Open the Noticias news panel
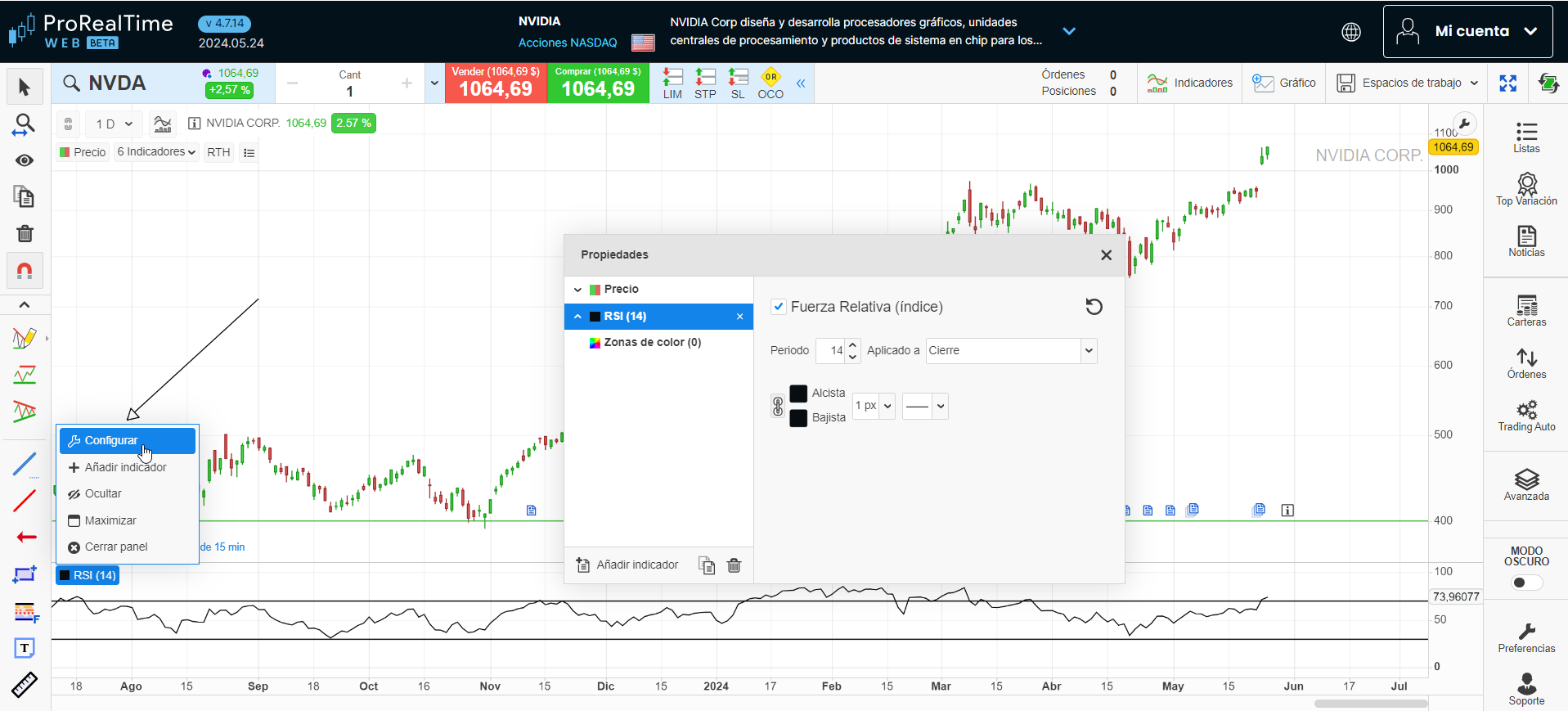The width and height of the screenshot is (1568, 711). (x=1526, y=241)
